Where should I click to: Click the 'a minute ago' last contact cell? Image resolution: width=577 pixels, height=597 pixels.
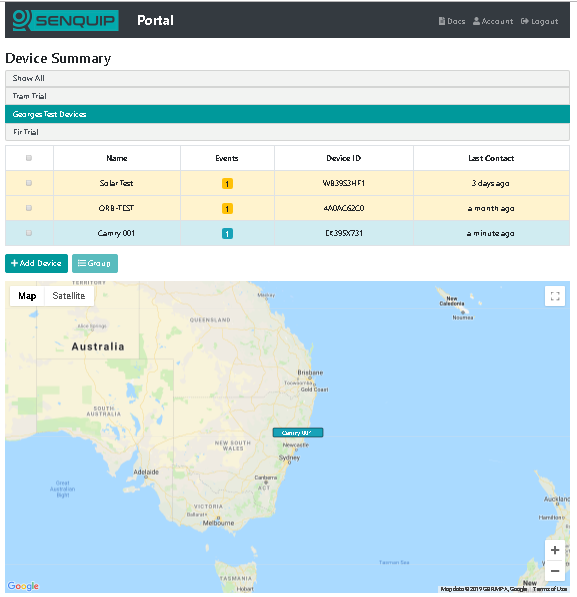(x=491, y=233)
